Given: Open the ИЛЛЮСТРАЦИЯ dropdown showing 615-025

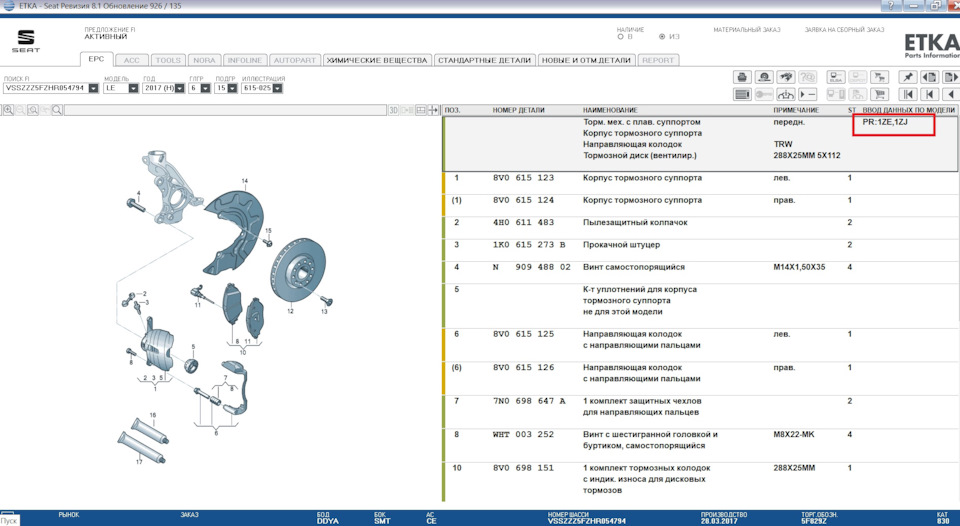Looking at the screenshot, I should (x=277, y=88).
